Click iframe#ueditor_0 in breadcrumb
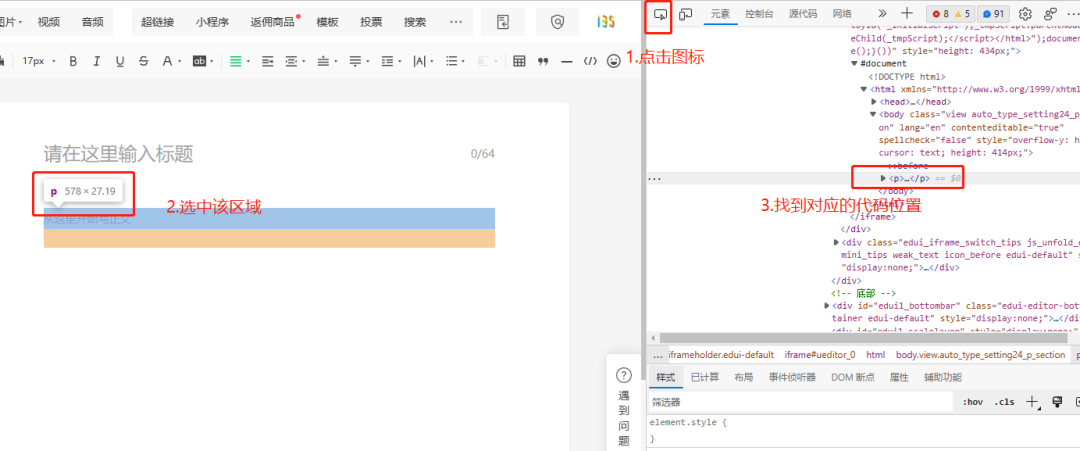The image size is (1080, 451). click(820, 355)
